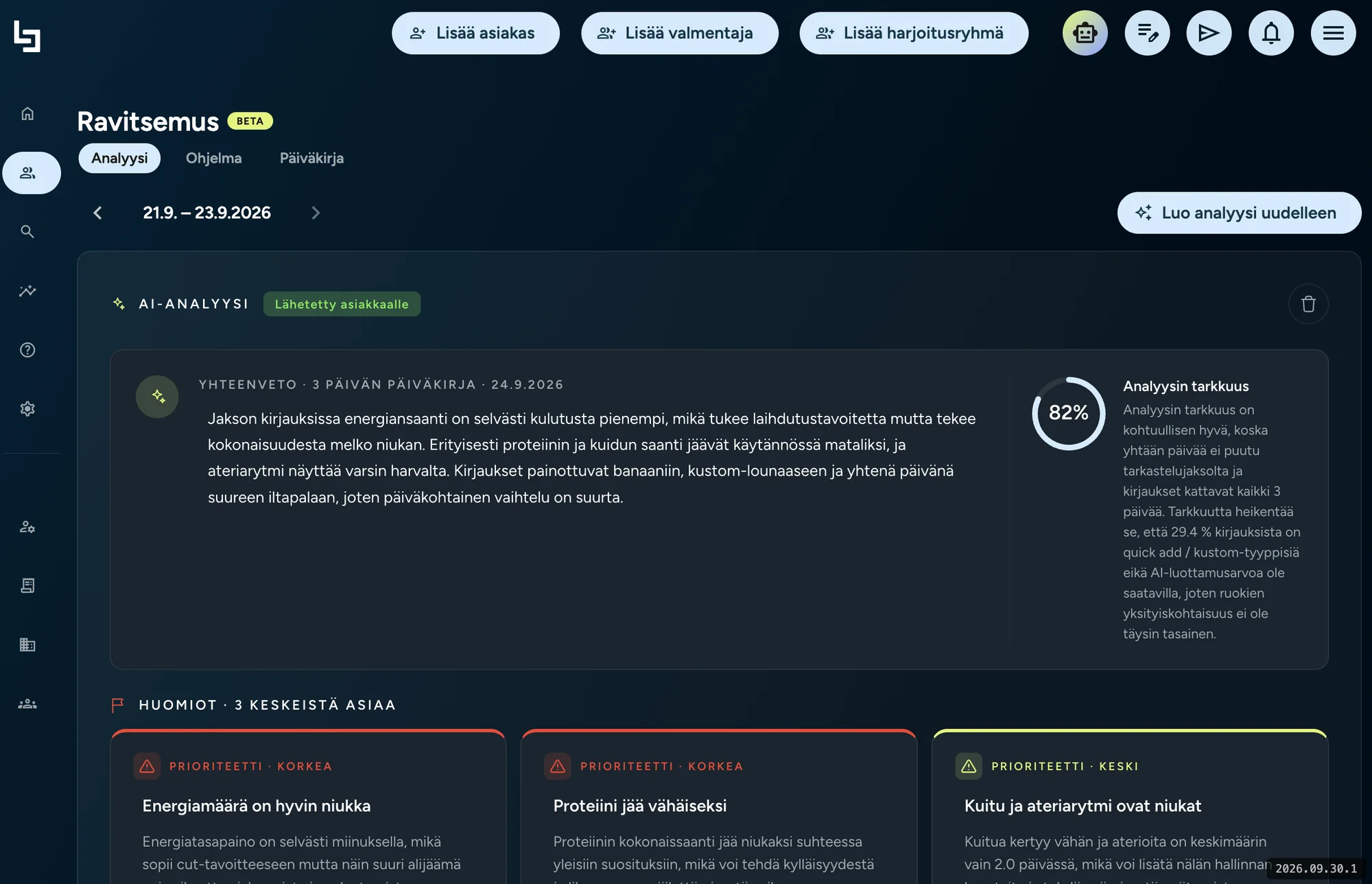The width and height of the screenshot is (1372, 884).
Task: Delete the AI analysis with trash icon
Action: (1308, 304)
